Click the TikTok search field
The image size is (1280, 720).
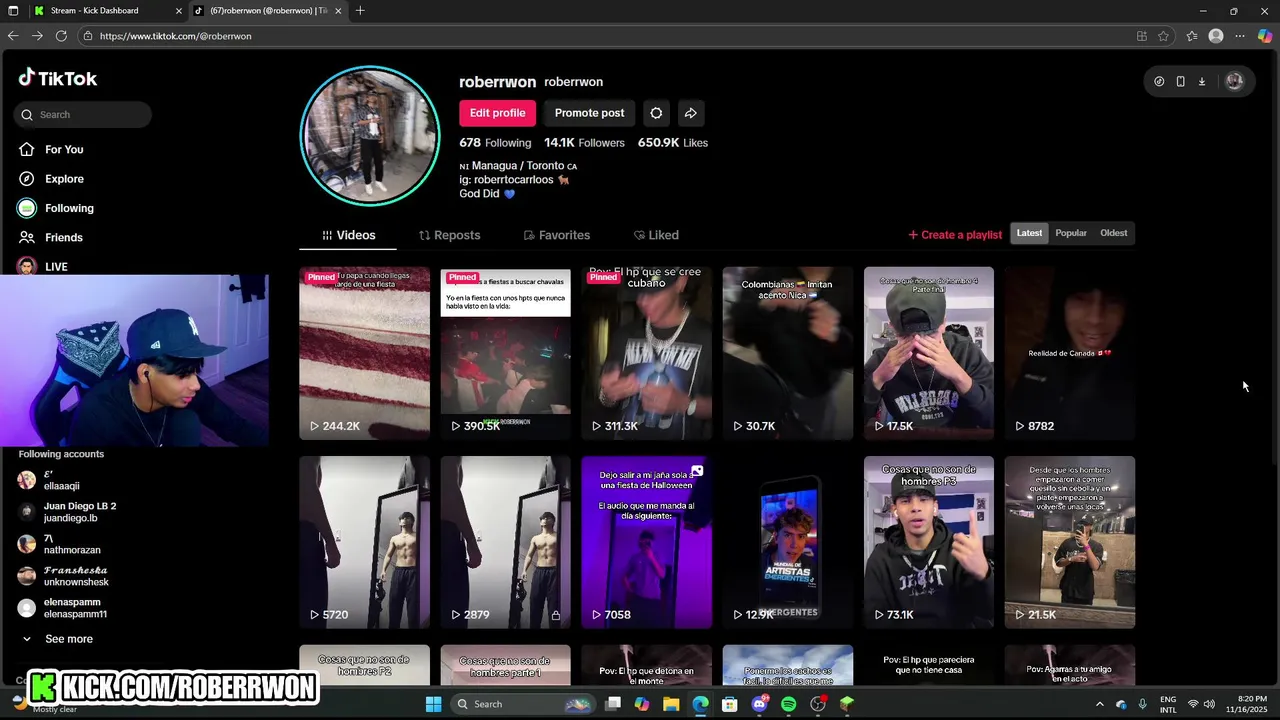83,114
